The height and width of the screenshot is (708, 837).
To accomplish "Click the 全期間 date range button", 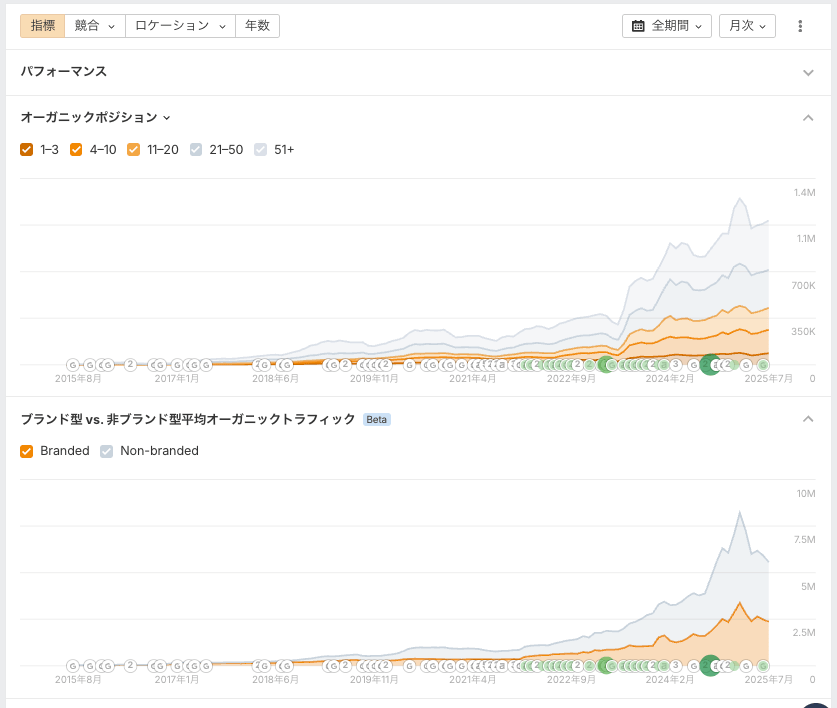I will pos(667,26).
